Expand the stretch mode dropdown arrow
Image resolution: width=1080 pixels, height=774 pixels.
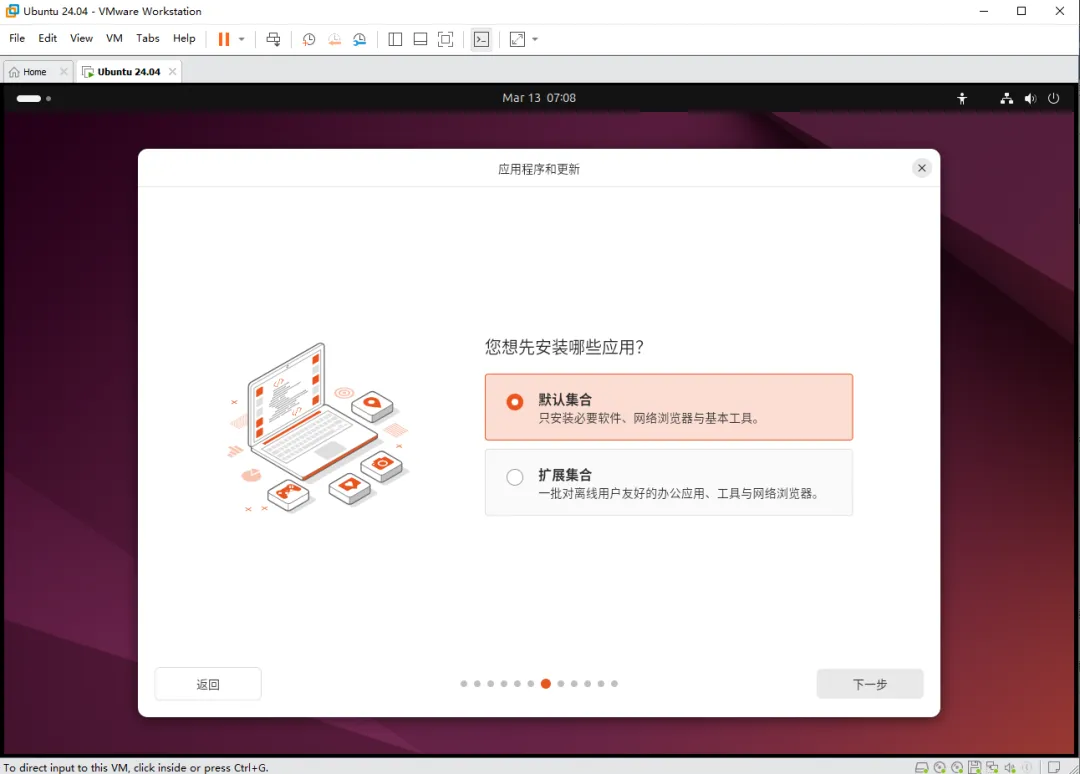tap(535, 39)
